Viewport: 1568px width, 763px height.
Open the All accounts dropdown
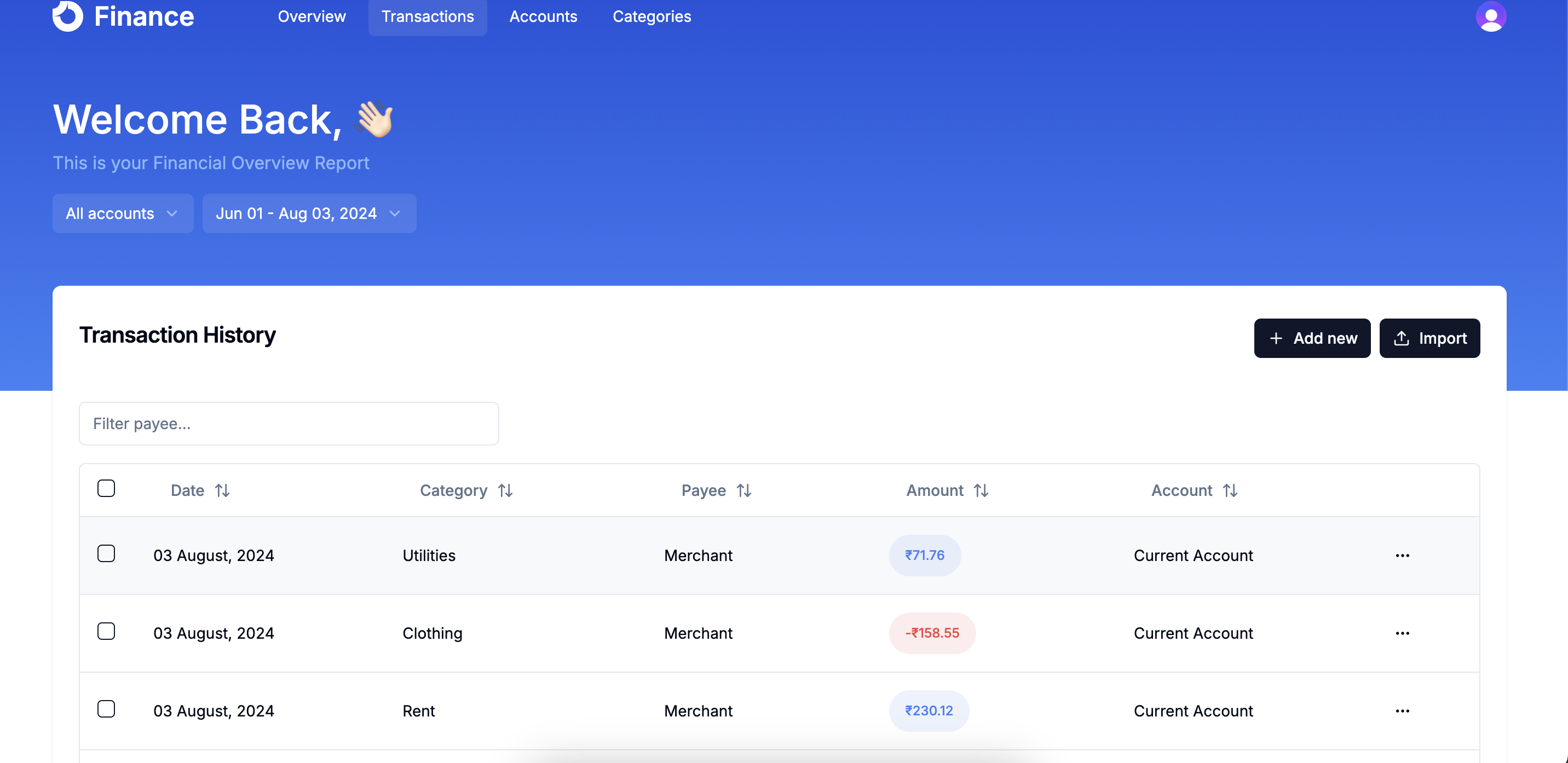pyautogui.click(x=122, y=213)
